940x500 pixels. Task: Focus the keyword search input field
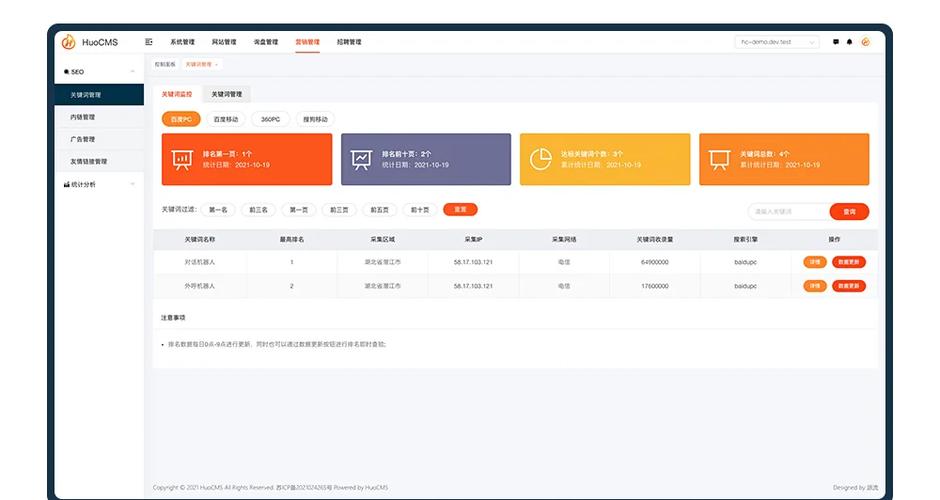click(x=790, y=212)
